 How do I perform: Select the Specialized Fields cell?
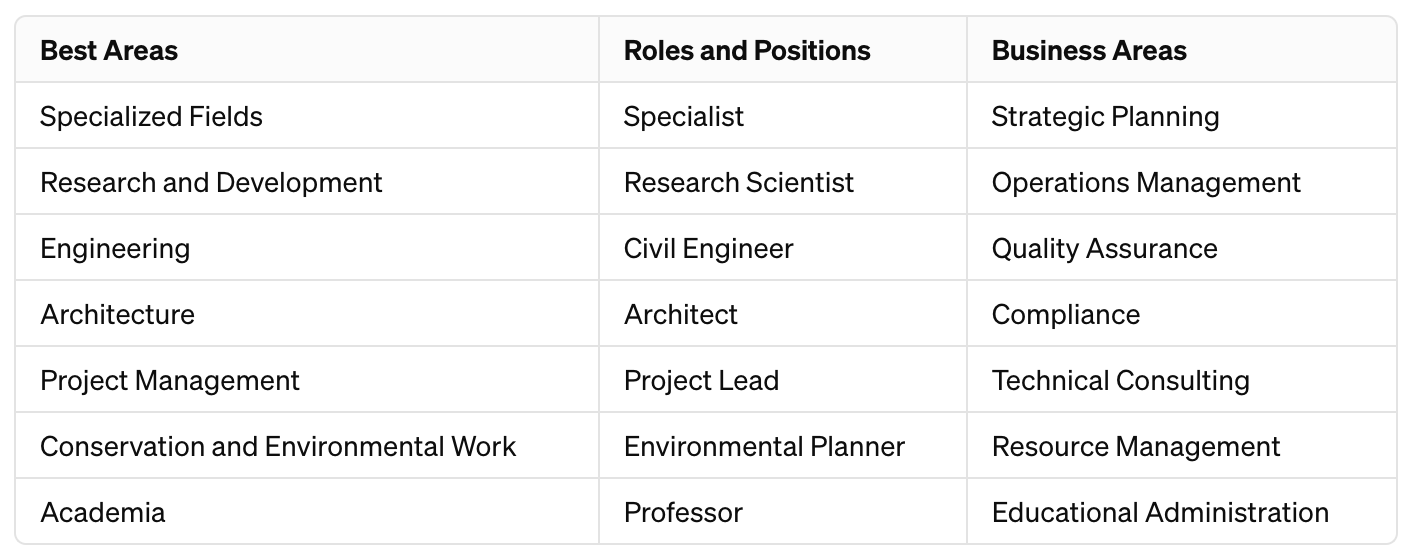coord(151,117)
